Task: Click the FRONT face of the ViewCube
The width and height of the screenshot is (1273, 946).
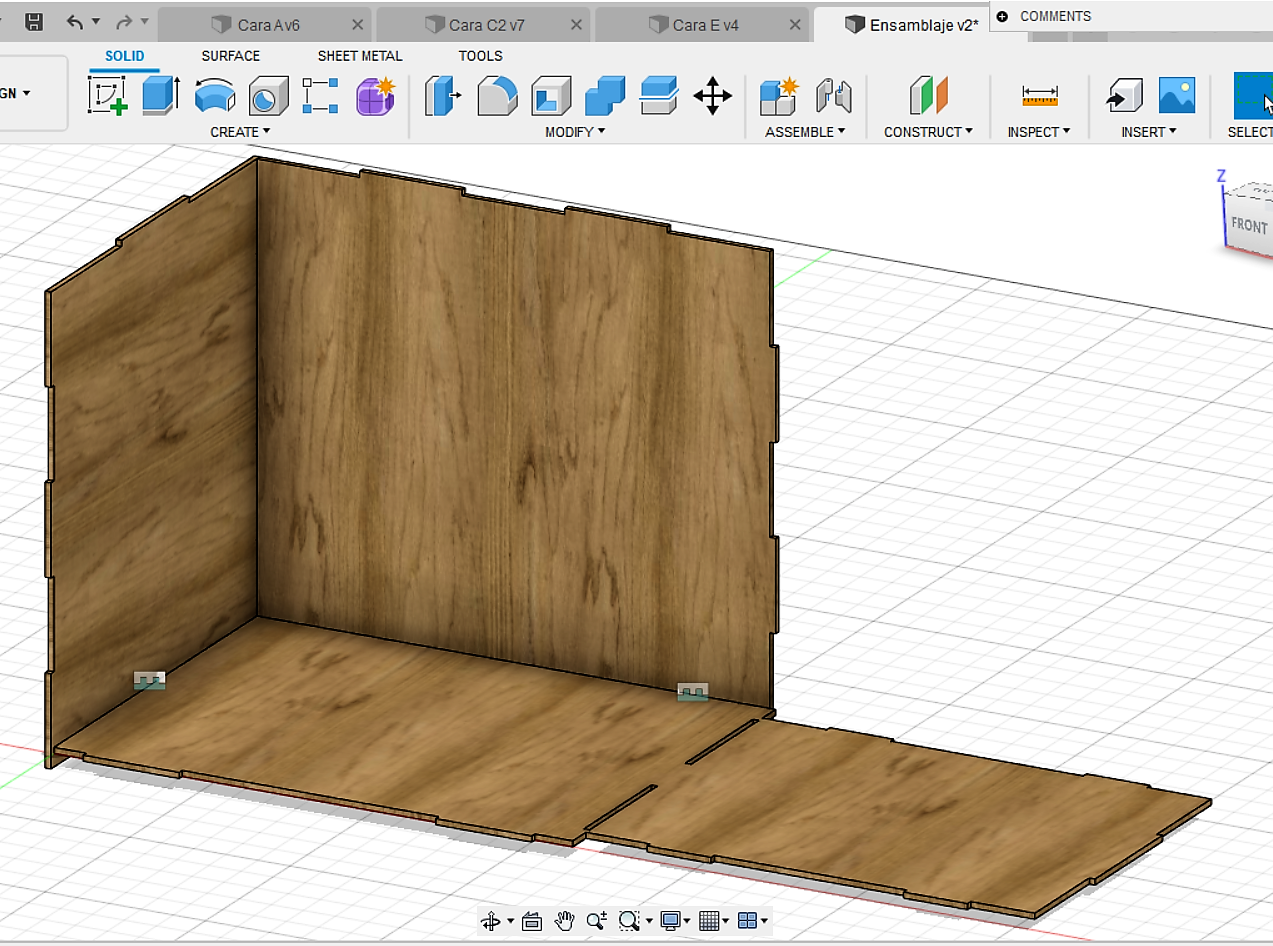Action: point(1249,225)
